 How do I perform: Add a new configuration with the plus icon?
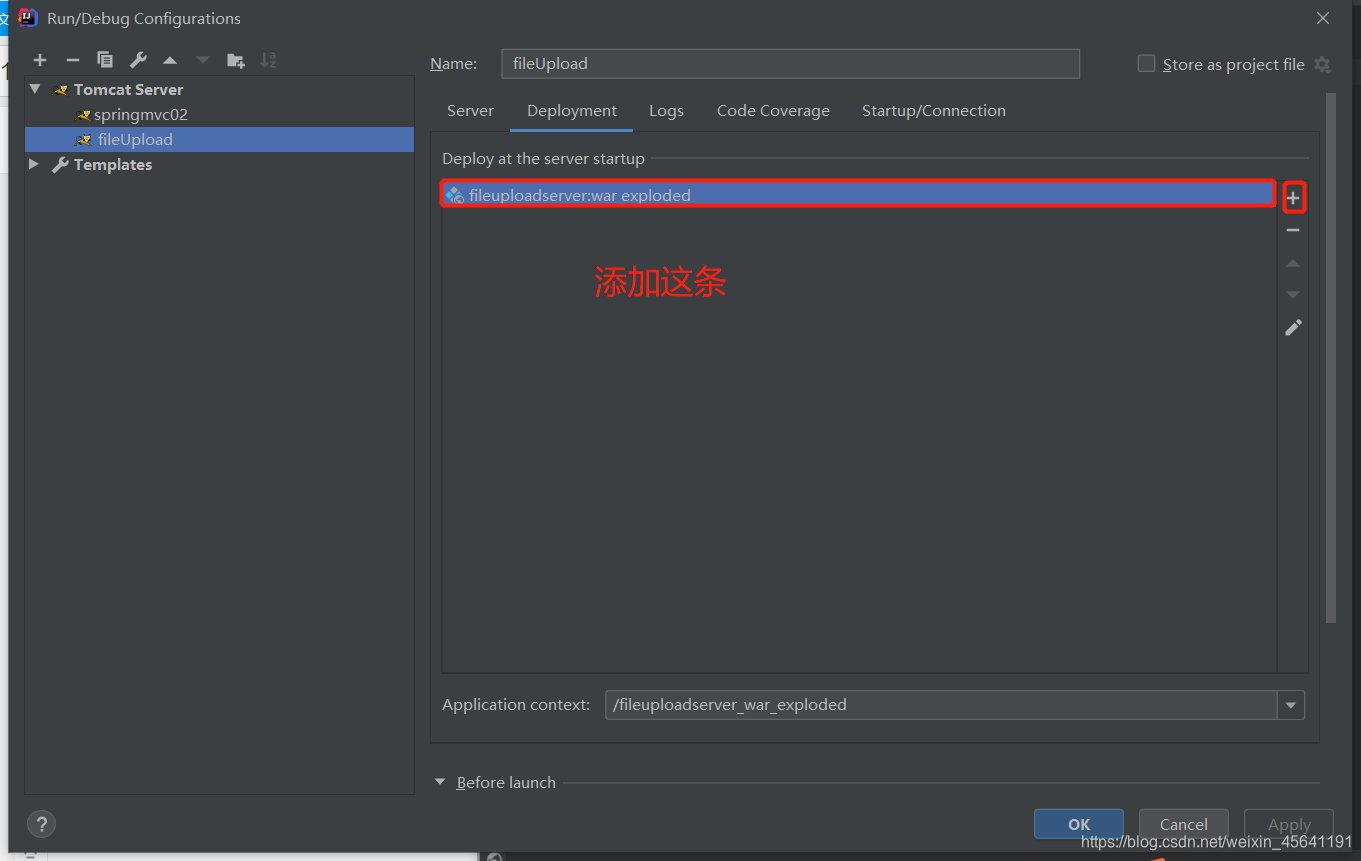click(40, 60)
